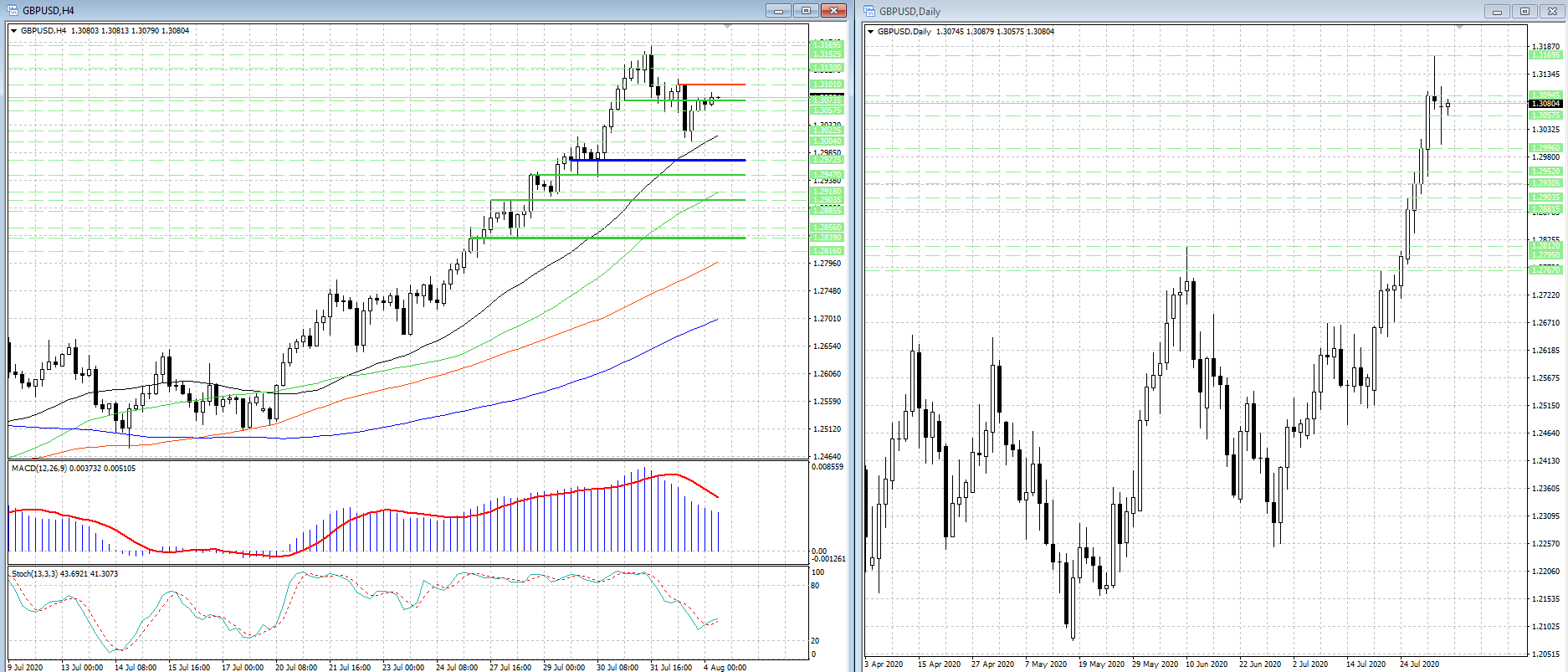The width and height of the screenshot is (1568, 672).
Task: Click the 1.29960 price label in Daily chart
Action: point(1545,148)
